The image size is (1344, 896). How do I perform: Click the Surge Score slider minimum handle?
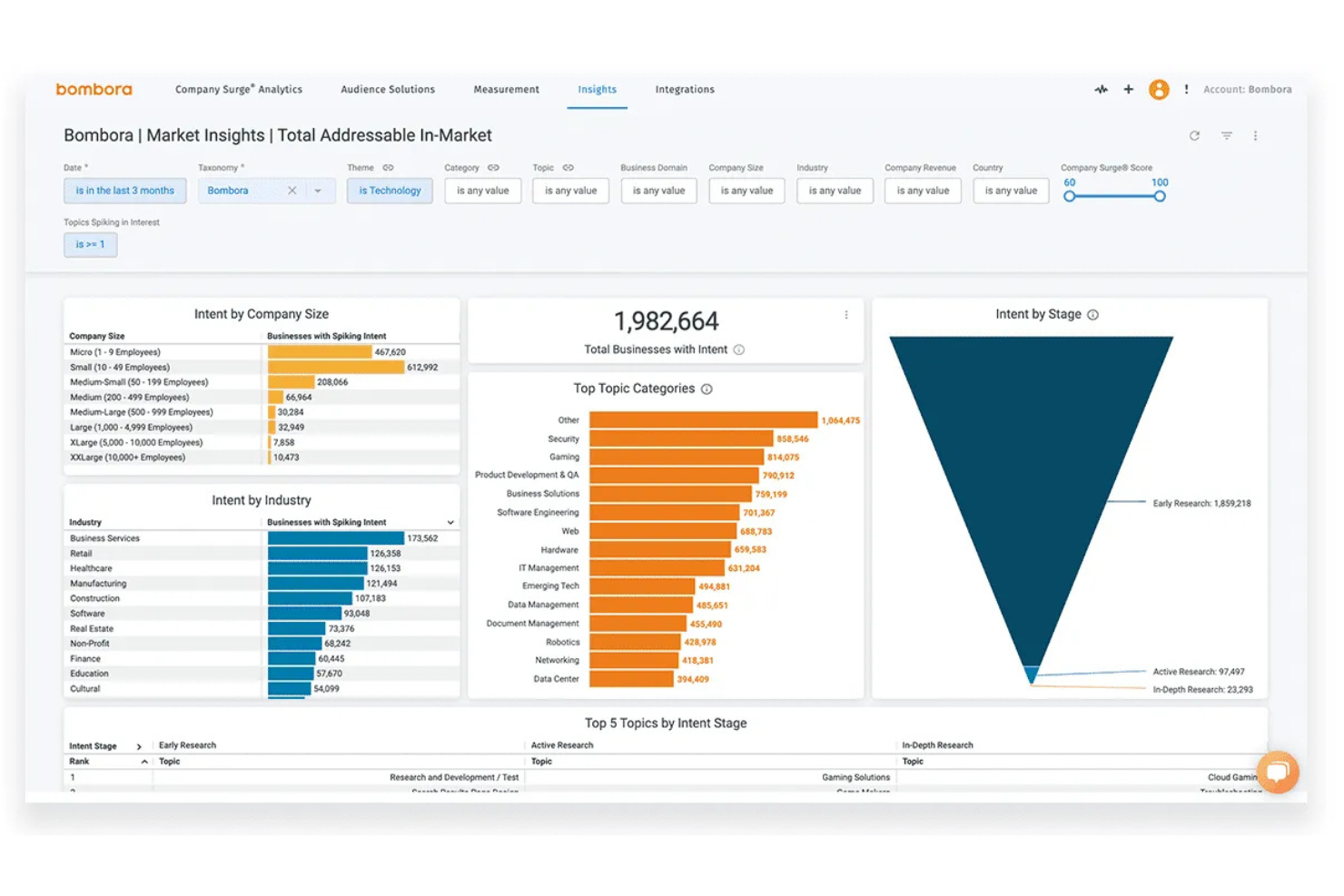pos(1070,196)
